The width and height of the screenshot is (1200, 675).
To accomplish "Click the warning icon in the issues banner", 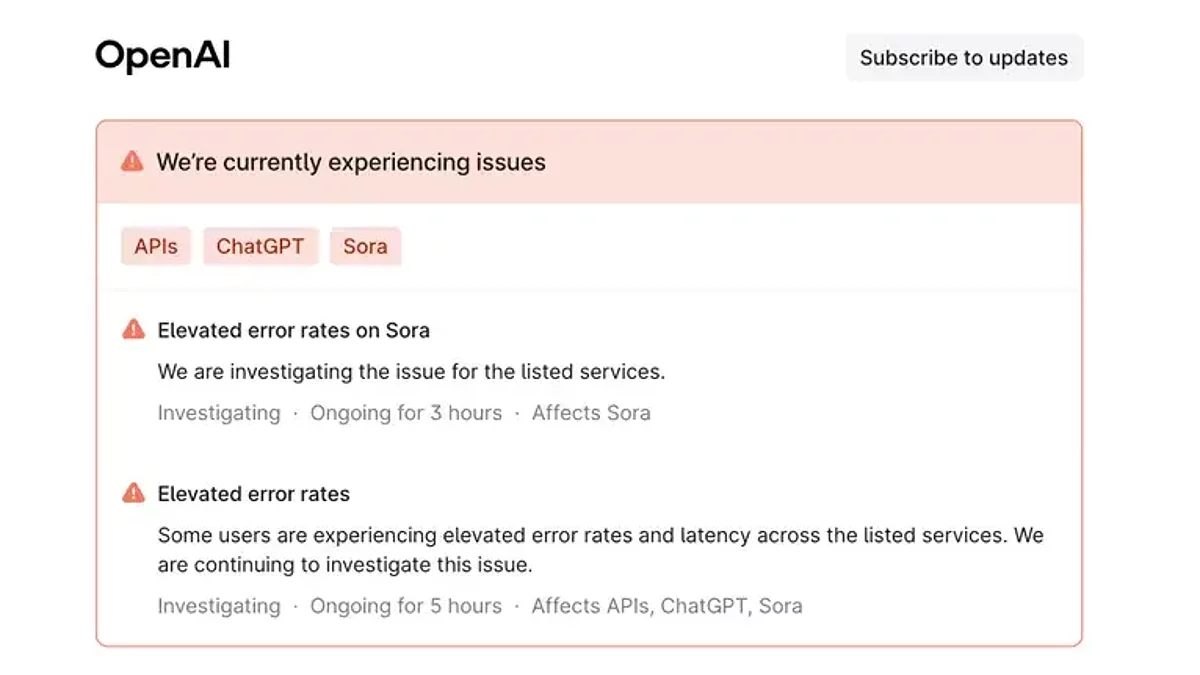I will point(132,161).
